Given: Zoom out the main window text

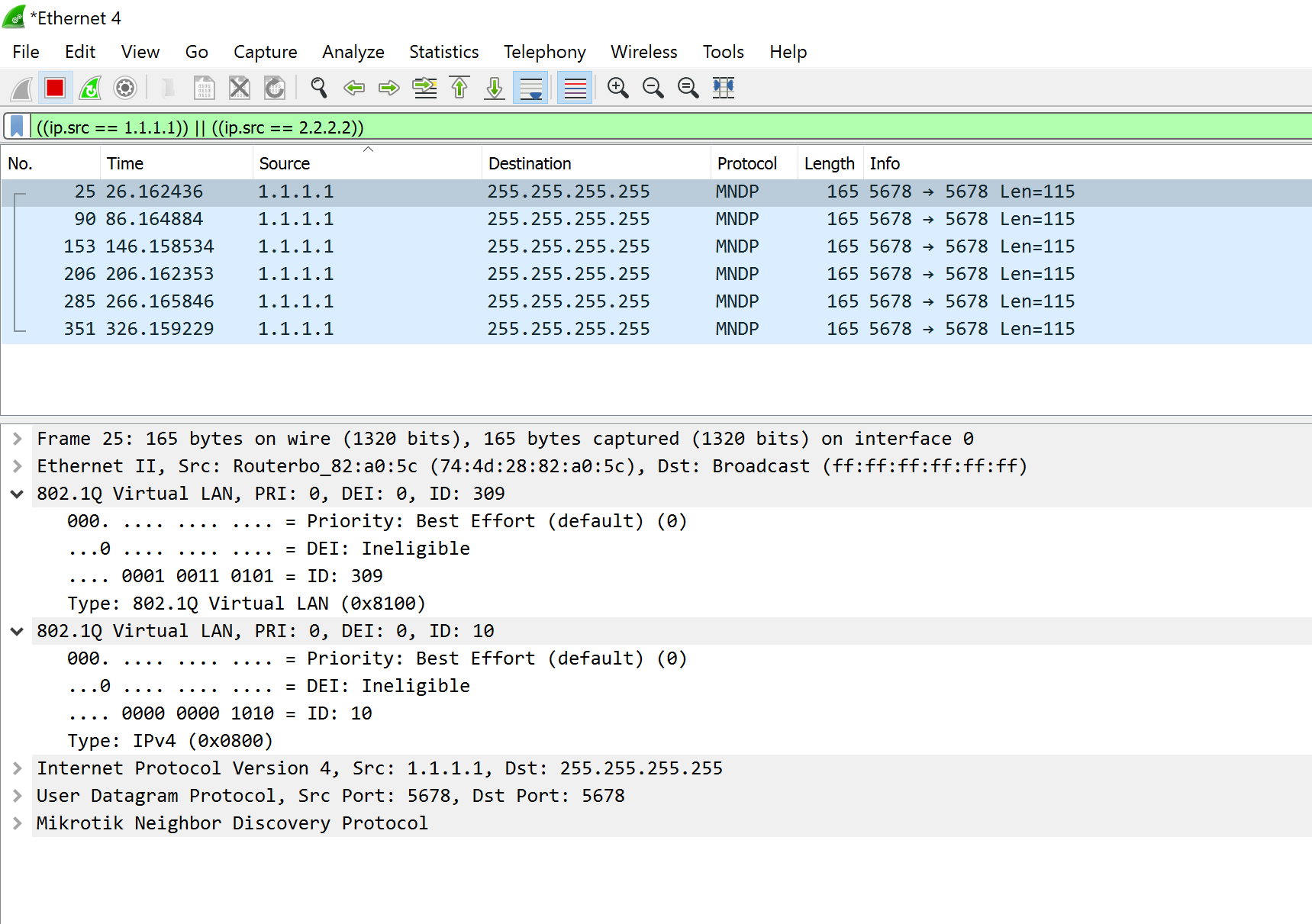Looking at the screenshot, I should click(x=653, y=88).
